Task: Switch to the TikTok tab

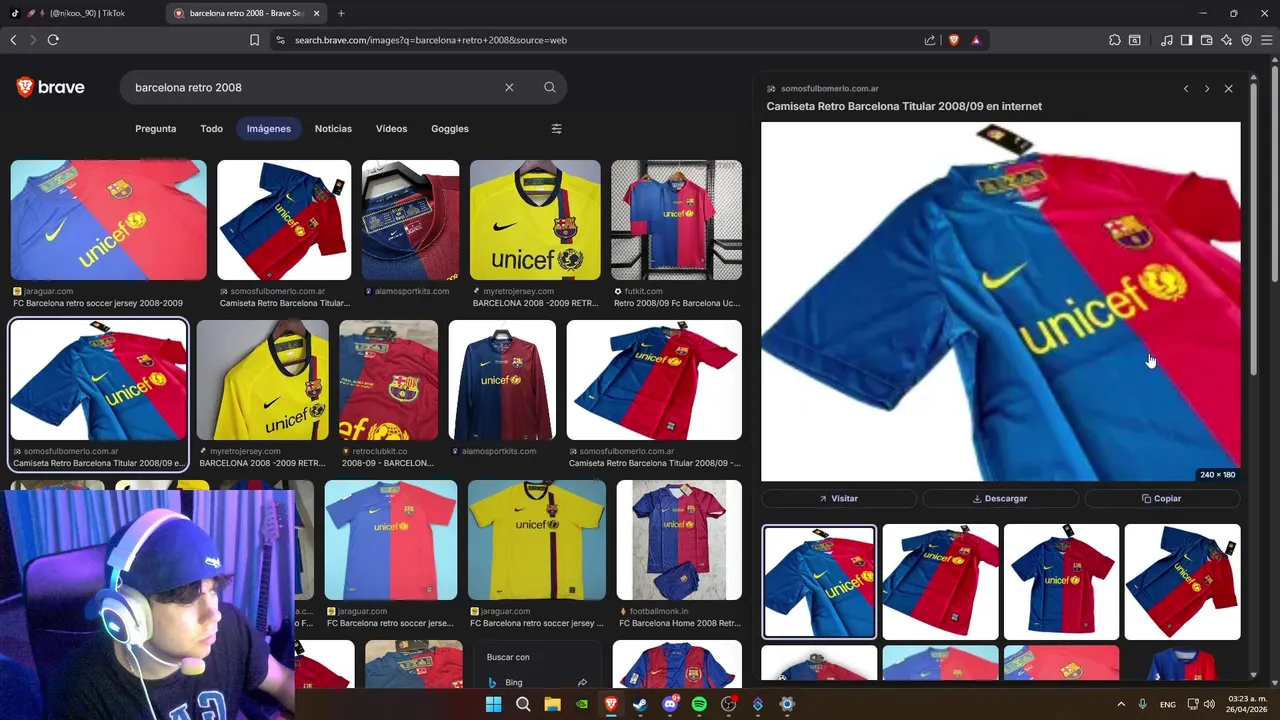Action: click(x=82, y=13)
